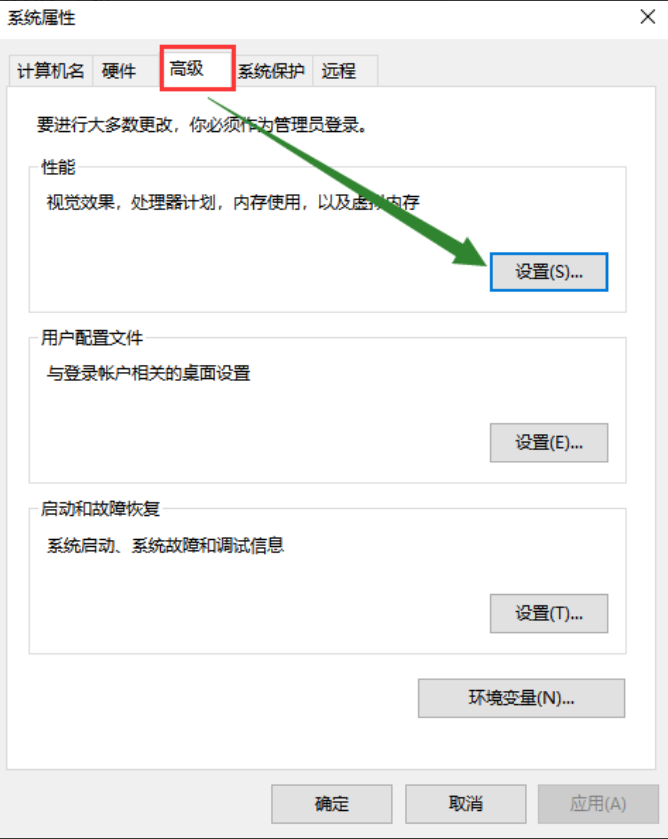Viewport: 668px width, 839px height.
Task: Click the 系统属性 title bar text
Action: [x=41, y=18]
